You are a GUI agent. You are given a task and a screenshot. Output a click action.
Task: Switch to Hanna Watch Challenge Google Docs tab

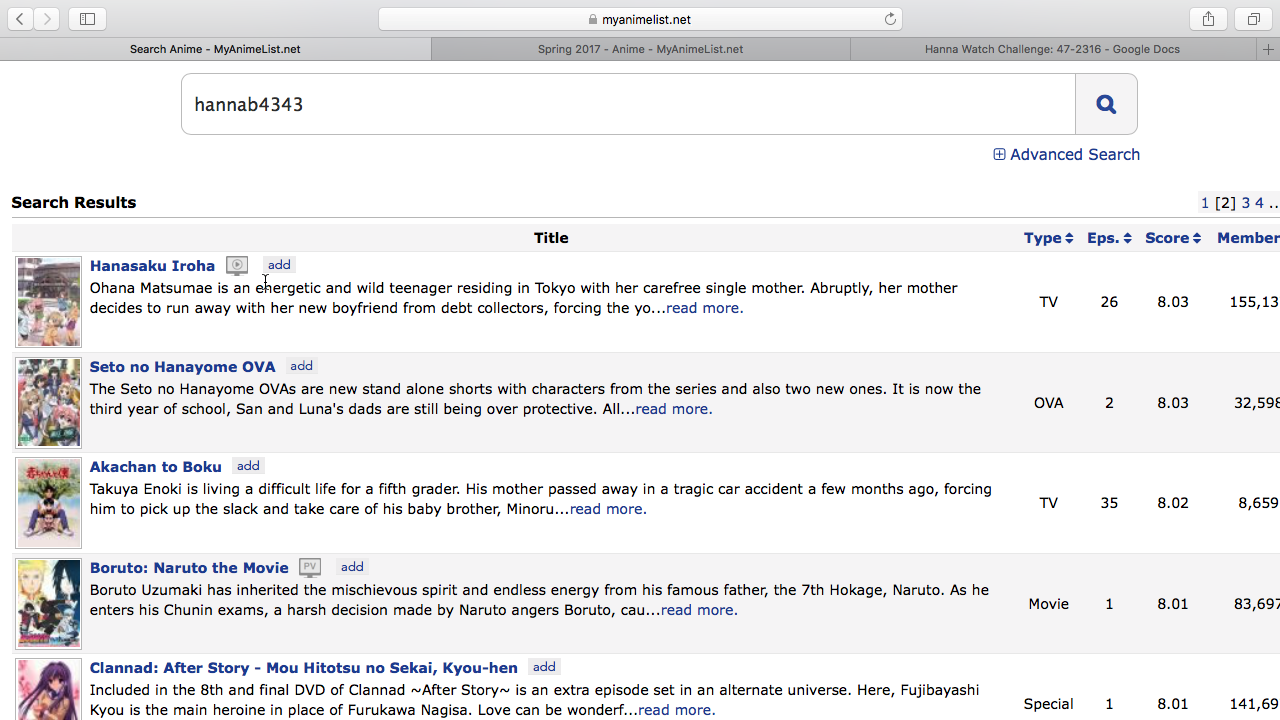click(1052, 49)
